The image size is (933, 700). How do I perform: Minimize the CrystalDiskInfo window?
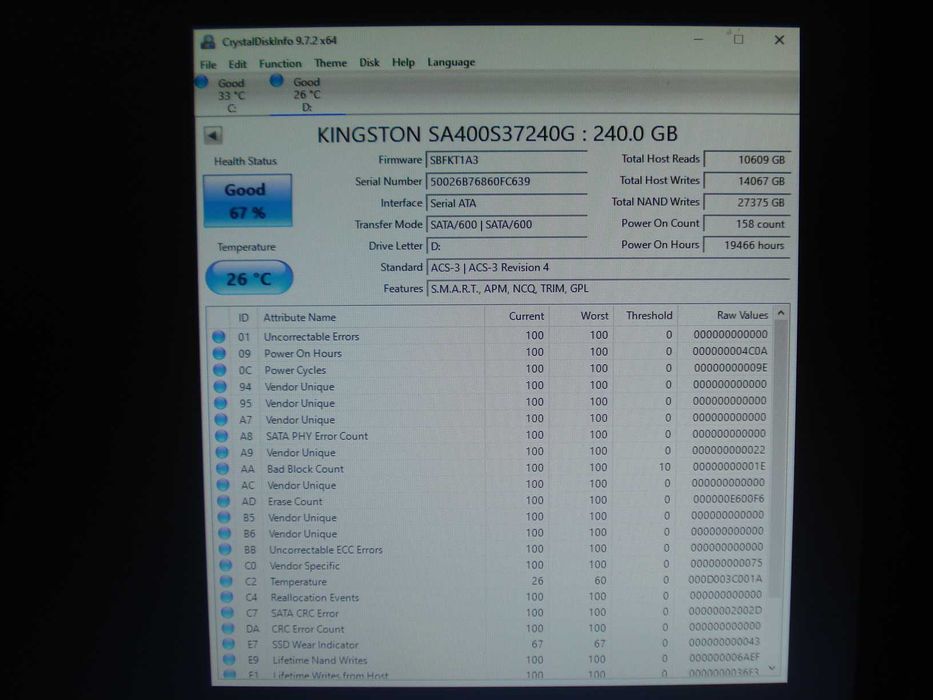pyautogui.click(x=699, y=40)
